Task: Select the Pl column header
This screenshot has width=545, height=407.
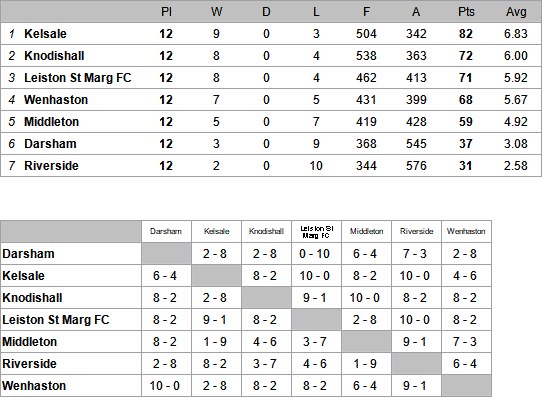Action: click(x=166, y=12)
